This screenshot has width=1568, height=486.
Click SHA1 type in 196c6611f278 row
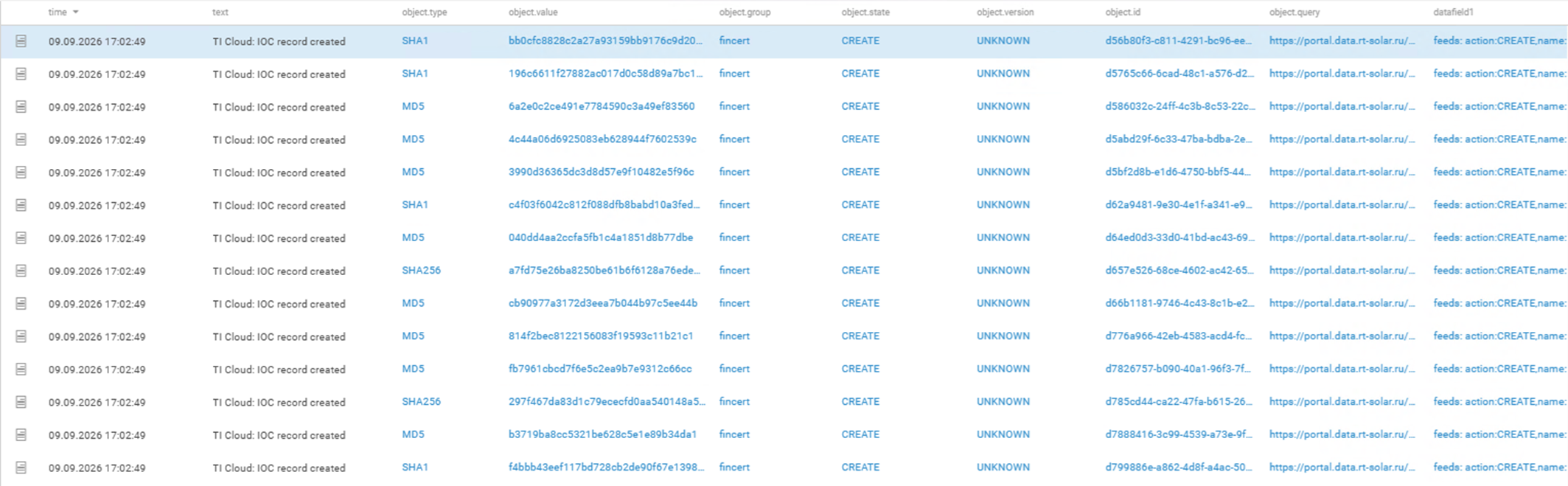coord(415,74)
